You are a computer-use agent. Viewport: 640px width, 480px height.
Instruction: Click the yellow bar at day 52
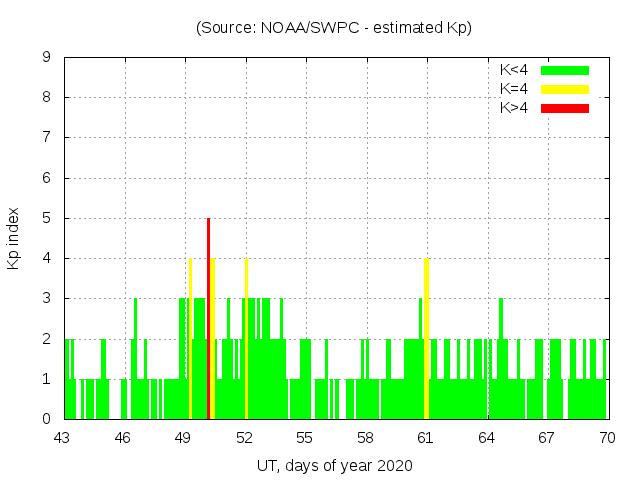click(246, 338)
